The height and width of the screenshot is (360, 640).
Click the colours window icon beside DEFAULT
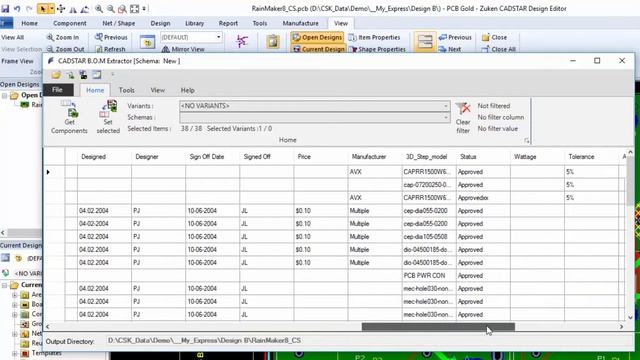click(x=147, y=42)
